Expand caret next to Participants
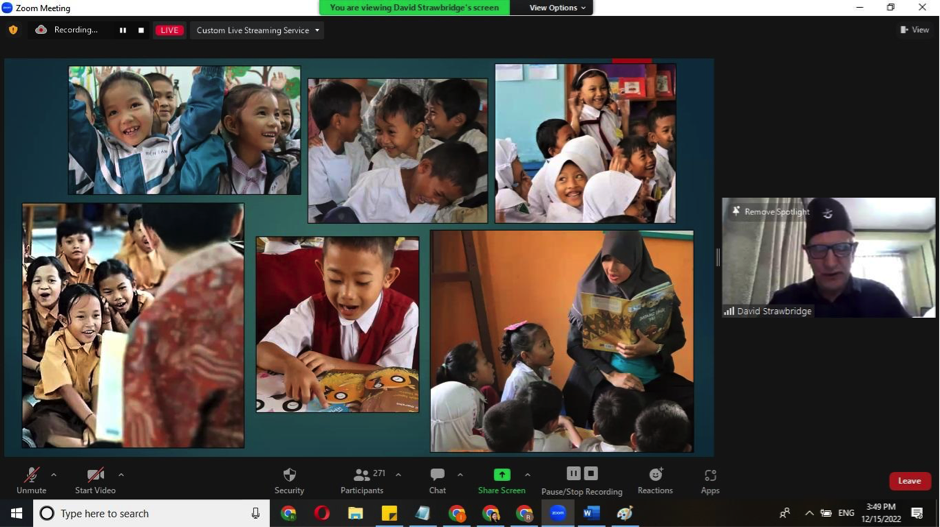Screen dimensions: 940x527 coord(398,475)
